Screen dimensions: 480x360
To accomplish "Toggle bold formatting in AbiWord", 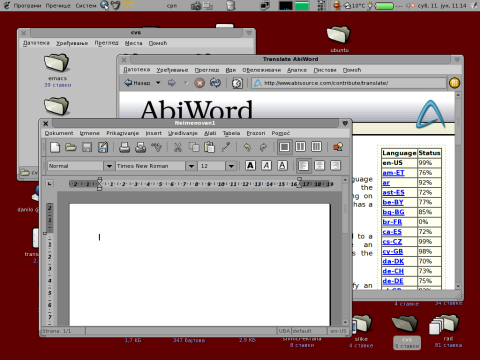I will (x=250, y=166).
